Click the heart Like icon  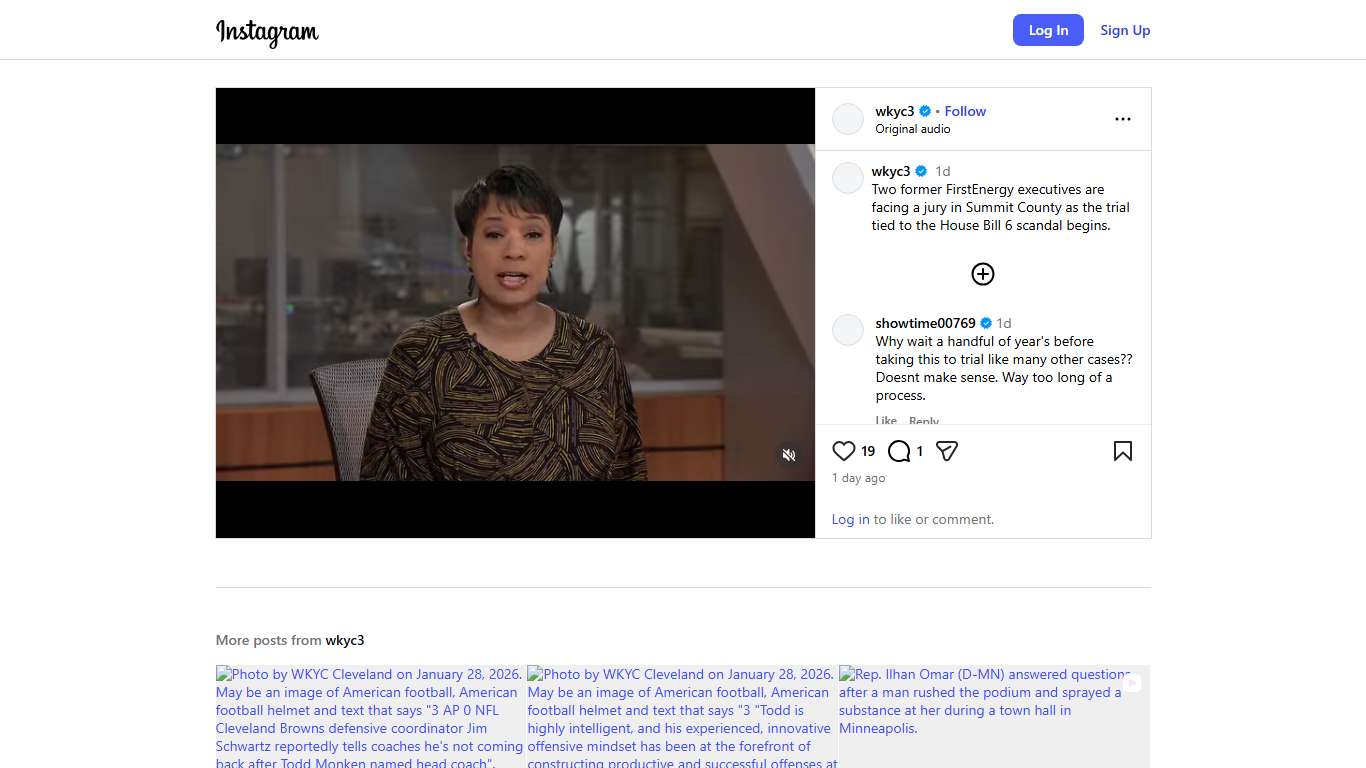point(844,451)
